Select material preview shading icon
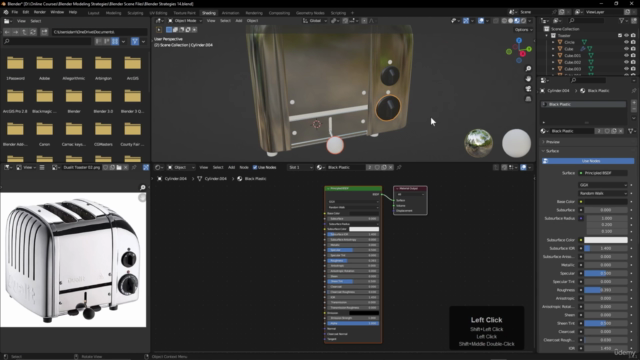The width and height of the screenshot is (640, 360). 517,20
